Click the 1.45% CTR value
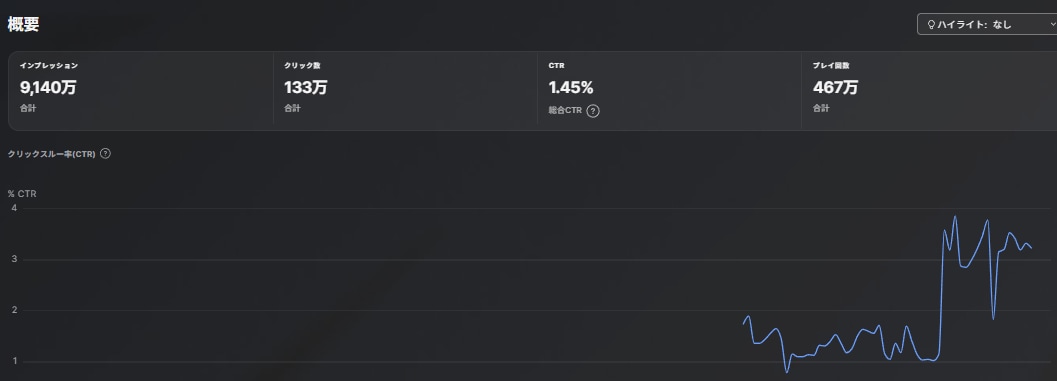Image resolution: width=1057 pixels, height=381 pixels. [x=570, y=87]
